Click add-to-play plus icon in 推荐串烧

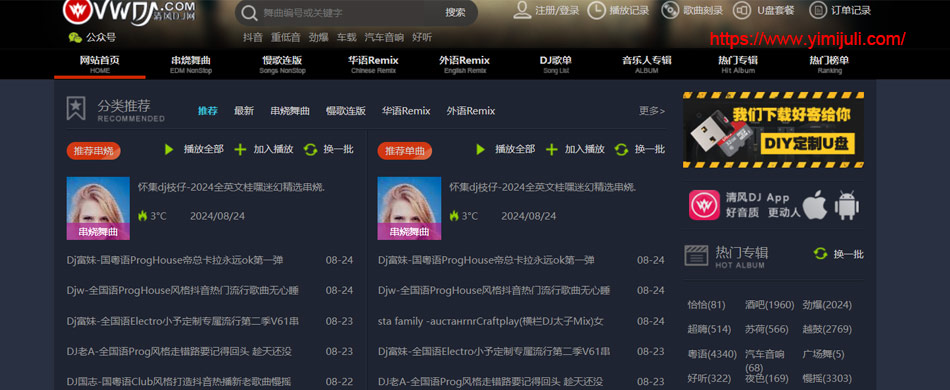tap(241, 149)
